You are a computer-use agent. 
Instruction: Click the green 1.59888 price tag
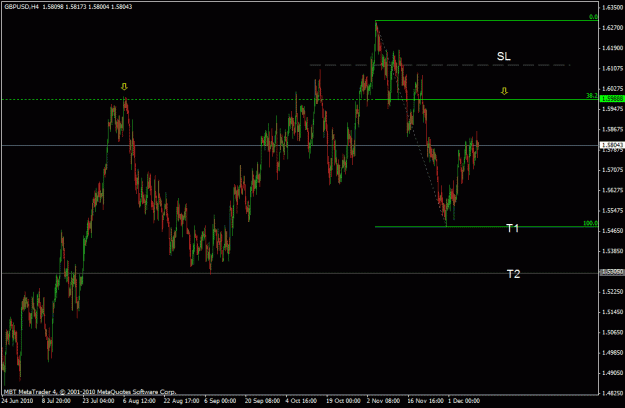tap(611, 99)
